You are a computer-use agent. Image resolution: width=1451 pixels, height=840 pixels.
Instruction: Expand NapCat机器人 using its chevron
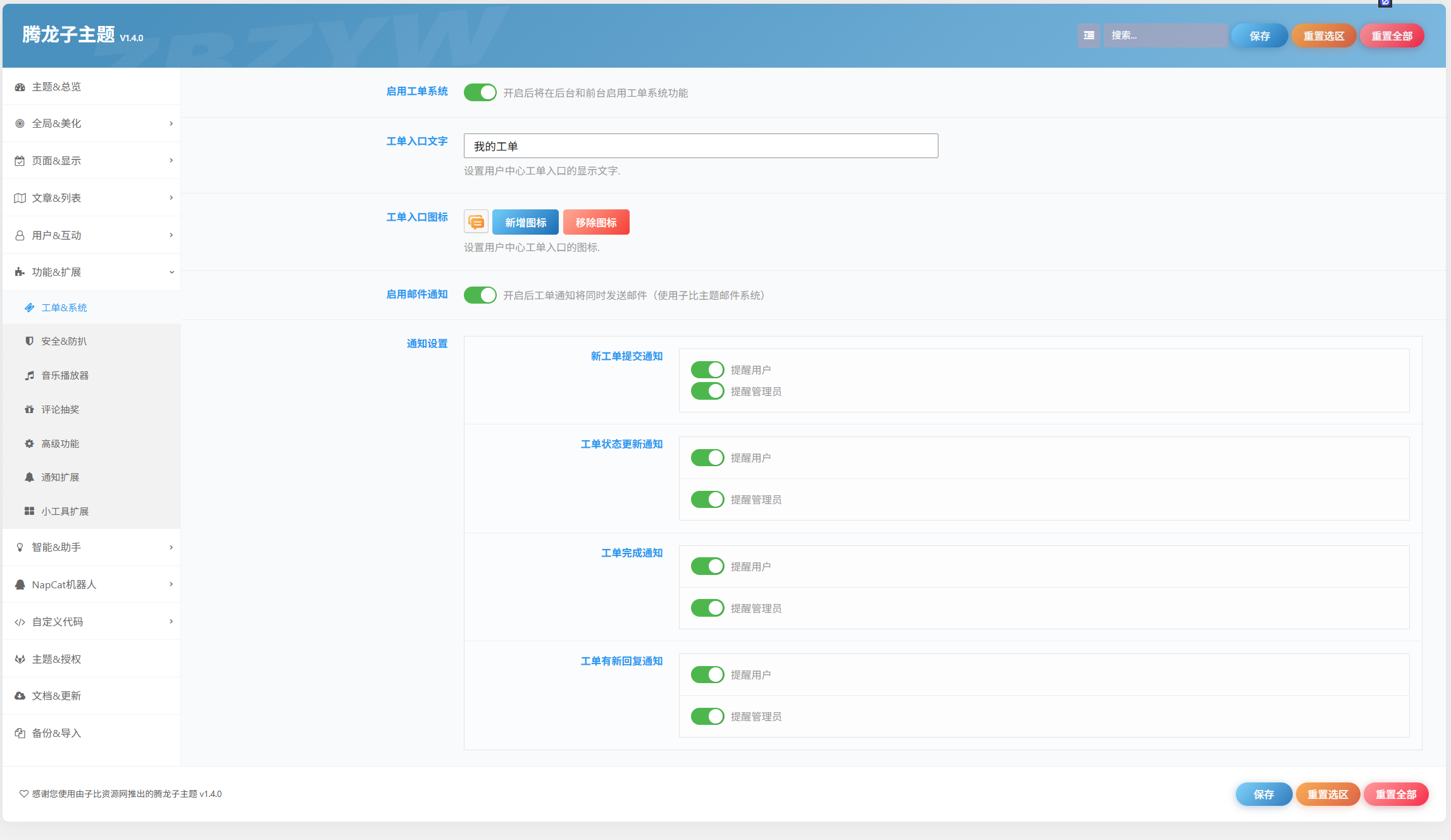pyautogui.click(x=171, y=584)
